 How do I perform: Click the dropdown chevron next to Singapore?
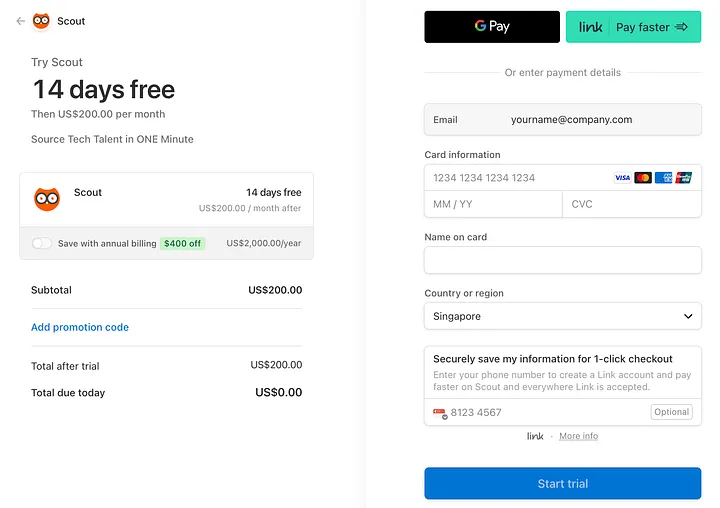[x=688, y=316]
